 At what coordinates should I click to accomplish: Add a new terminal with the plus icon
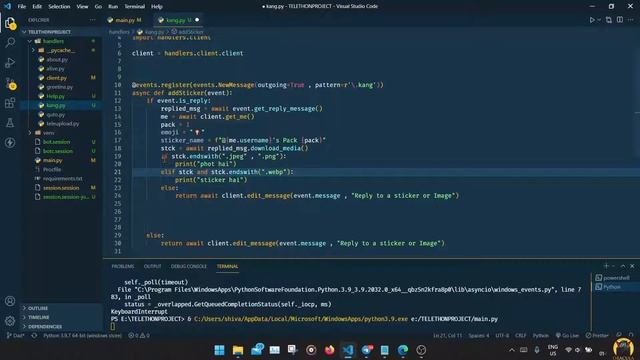(x=606, y=266)
